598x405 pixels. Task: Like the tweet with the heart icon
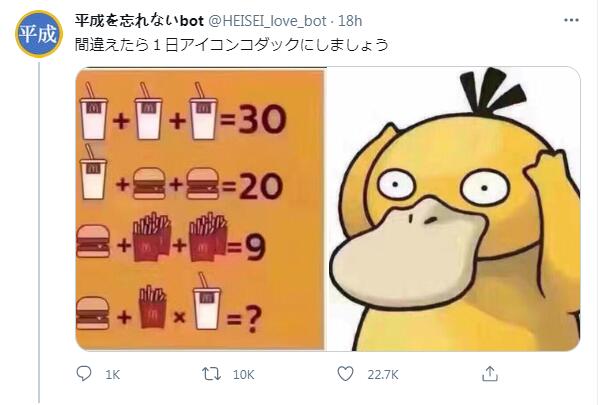point(346,374)
